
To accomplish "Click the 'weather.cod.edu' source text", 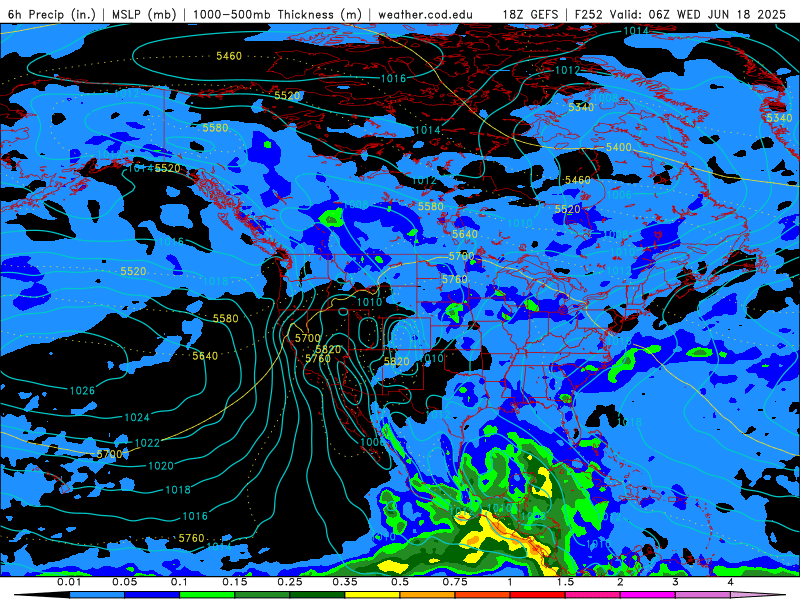I will click(x=425, y=14).
